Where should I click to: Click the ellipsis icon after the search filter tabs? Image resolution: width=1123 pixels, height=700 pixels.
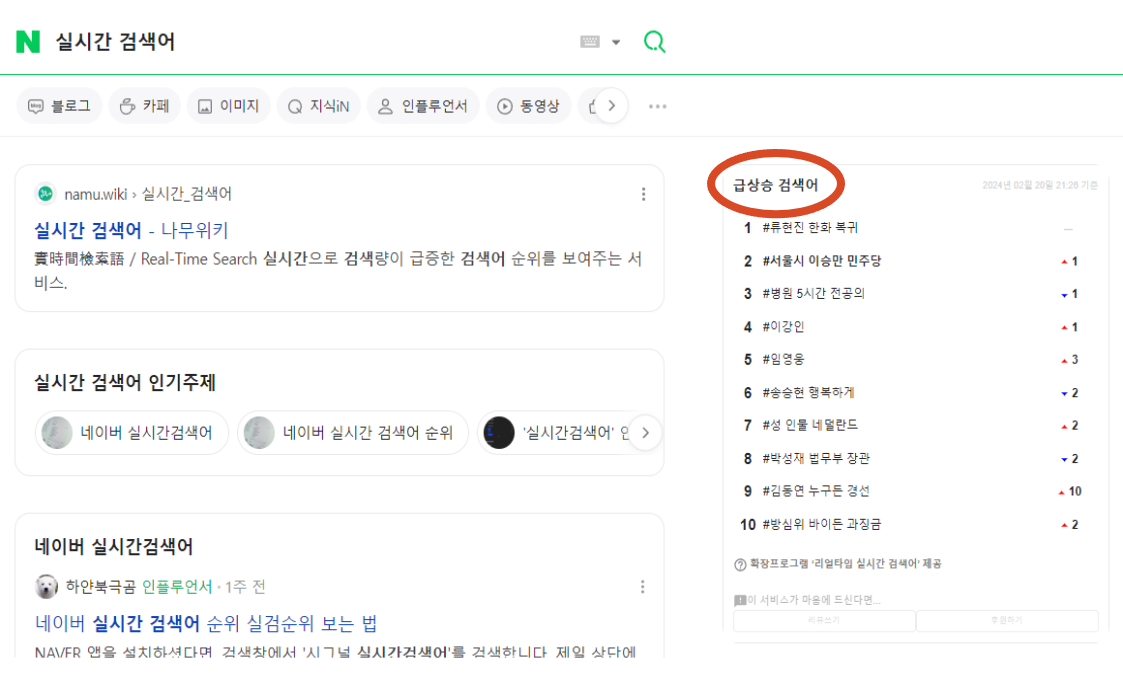(x=657, y=105)
